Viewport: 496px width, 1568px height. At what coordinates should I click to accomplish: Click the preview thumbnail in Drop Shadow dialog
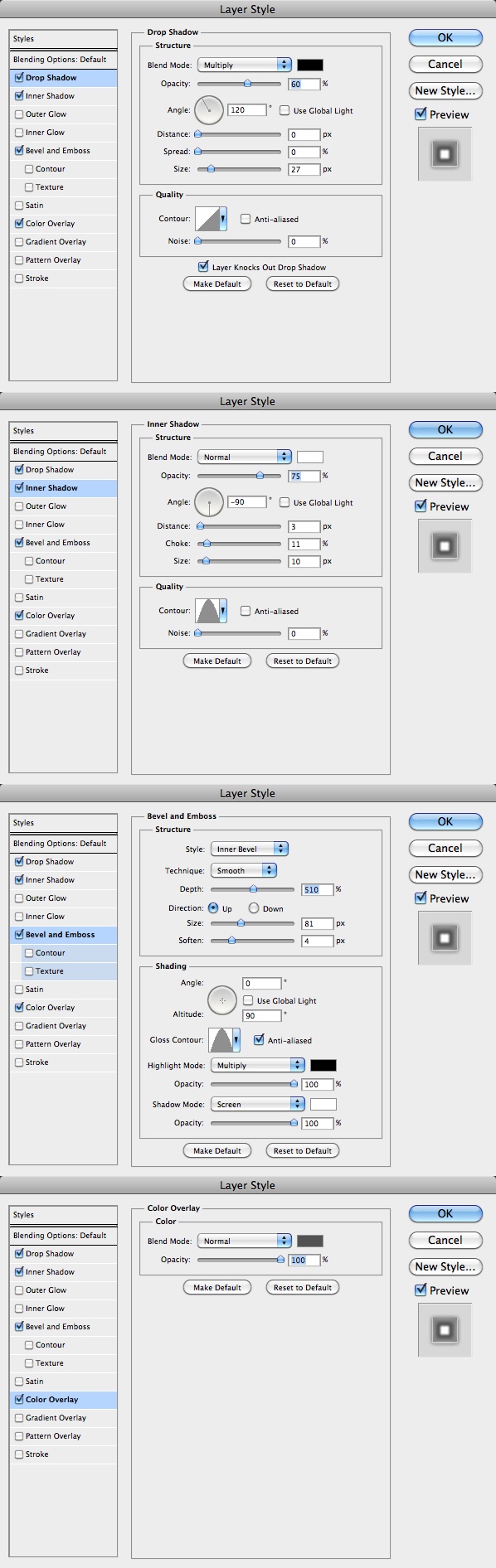(445, 153)
